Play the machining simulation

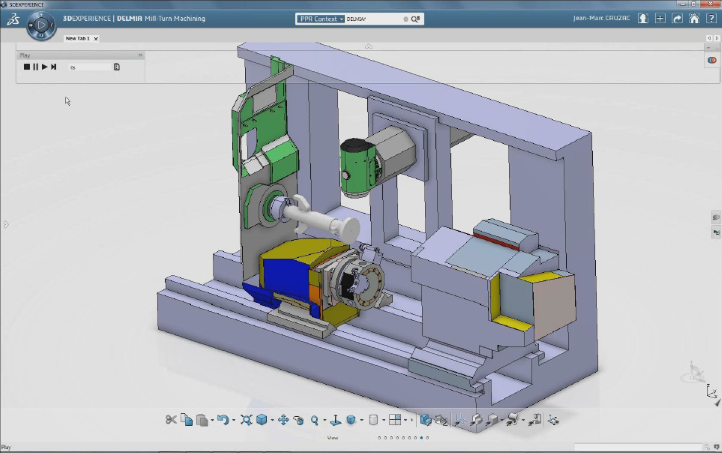click(45, 67)
